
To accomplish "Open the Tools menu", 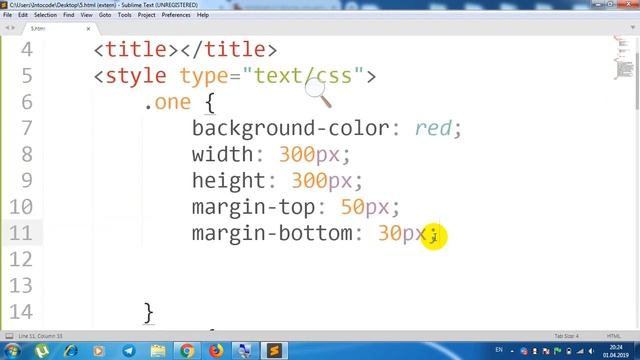I will coord(124,15).
